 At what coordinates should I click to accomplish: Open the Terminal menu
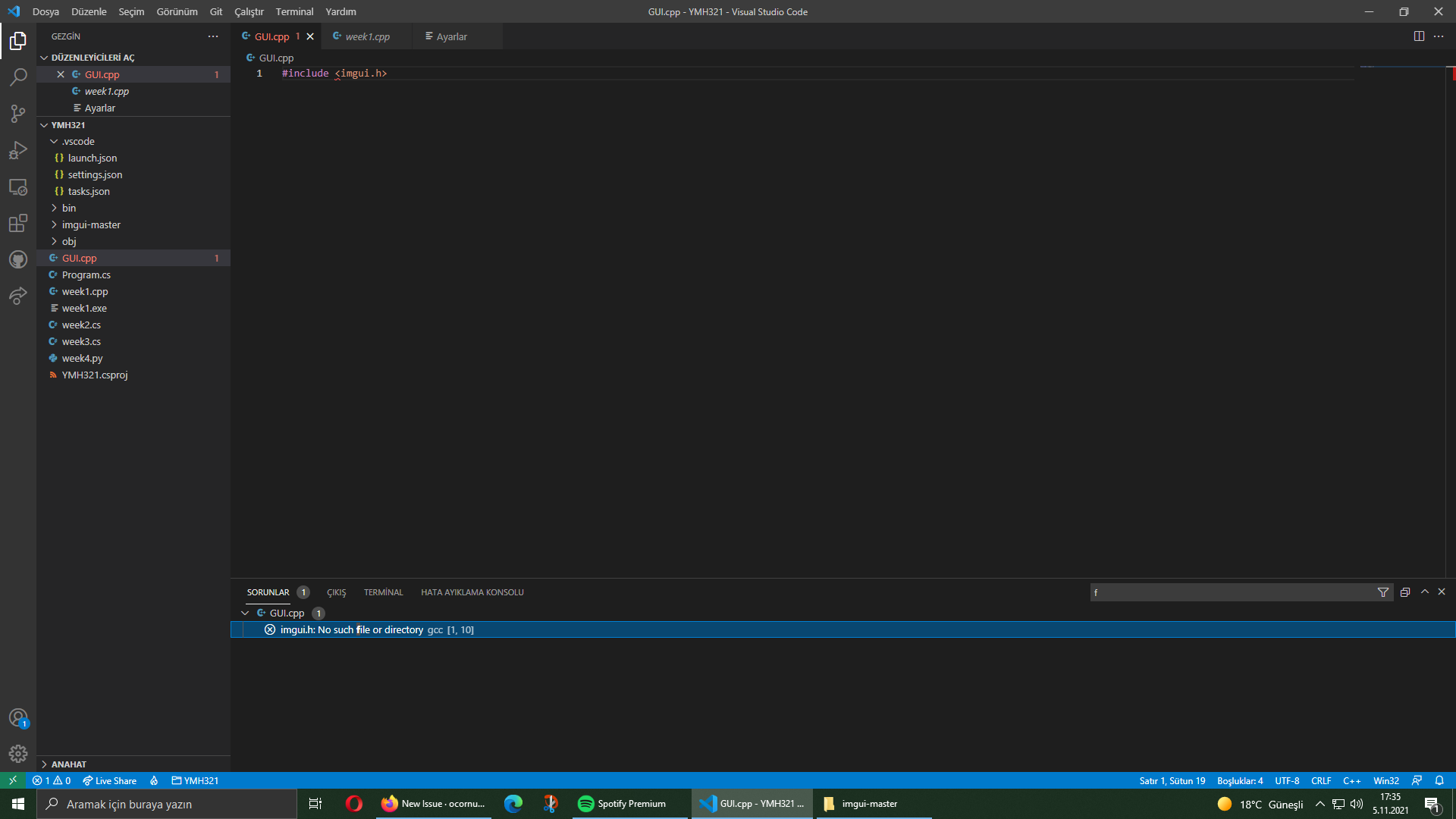pos(294,11)
